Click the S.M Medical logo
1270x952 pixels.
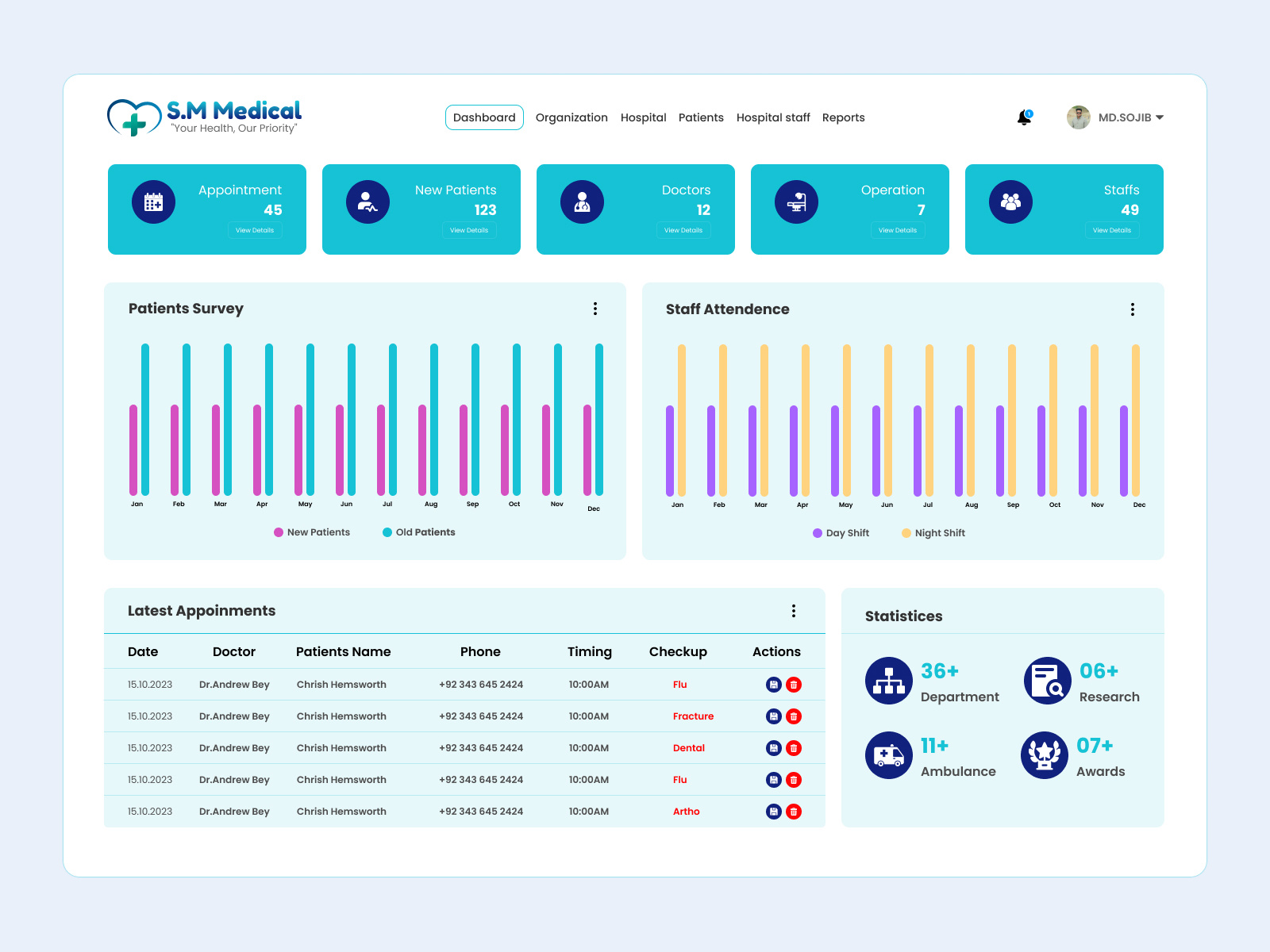coord(205,117)
